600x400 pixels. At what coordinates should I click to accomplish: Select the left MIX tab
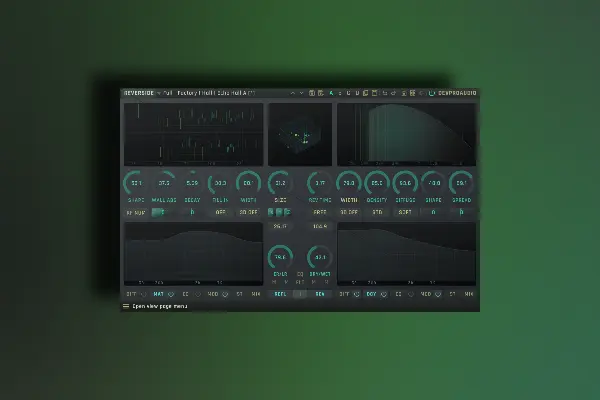tap(256, 294)
